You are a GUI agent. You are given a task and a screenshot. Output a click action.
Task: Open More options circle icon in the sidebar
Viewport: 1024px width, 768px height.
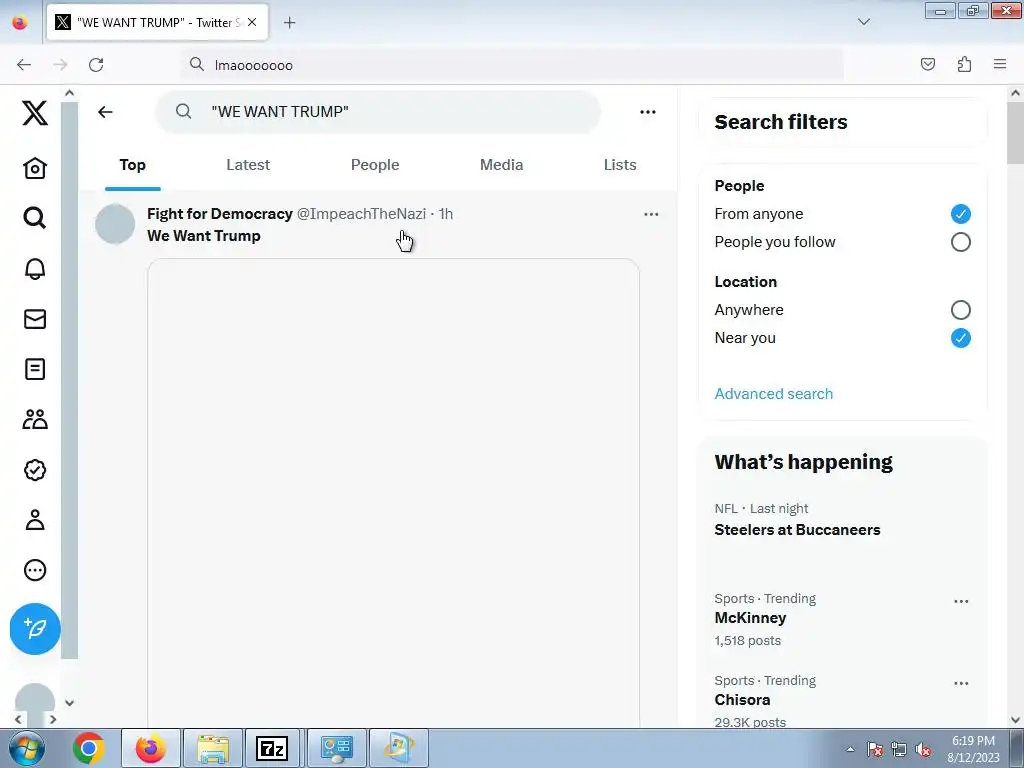pos(35,570)
